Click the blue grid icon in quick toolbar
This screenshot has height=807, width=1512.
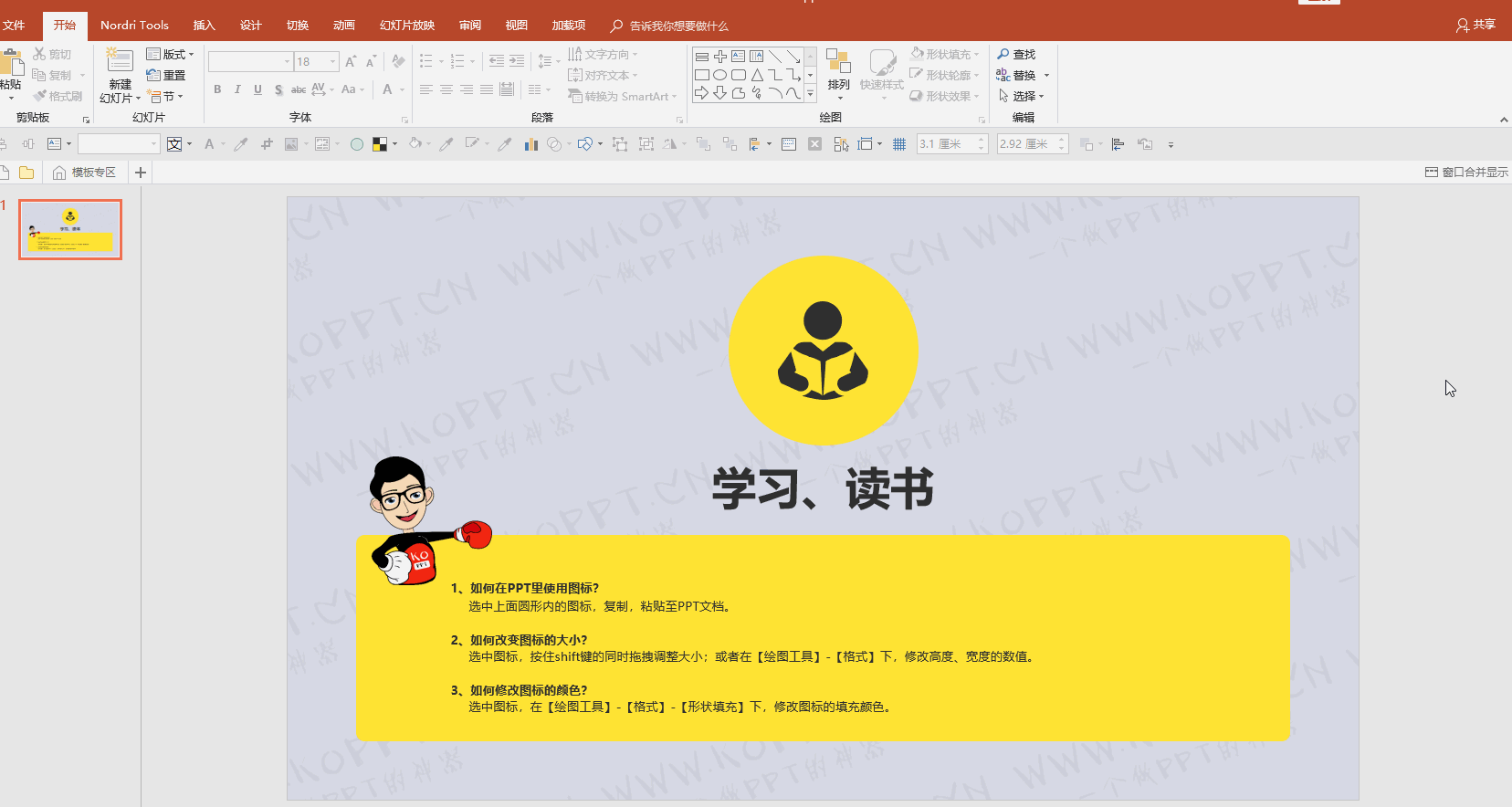tap(899, 144)
